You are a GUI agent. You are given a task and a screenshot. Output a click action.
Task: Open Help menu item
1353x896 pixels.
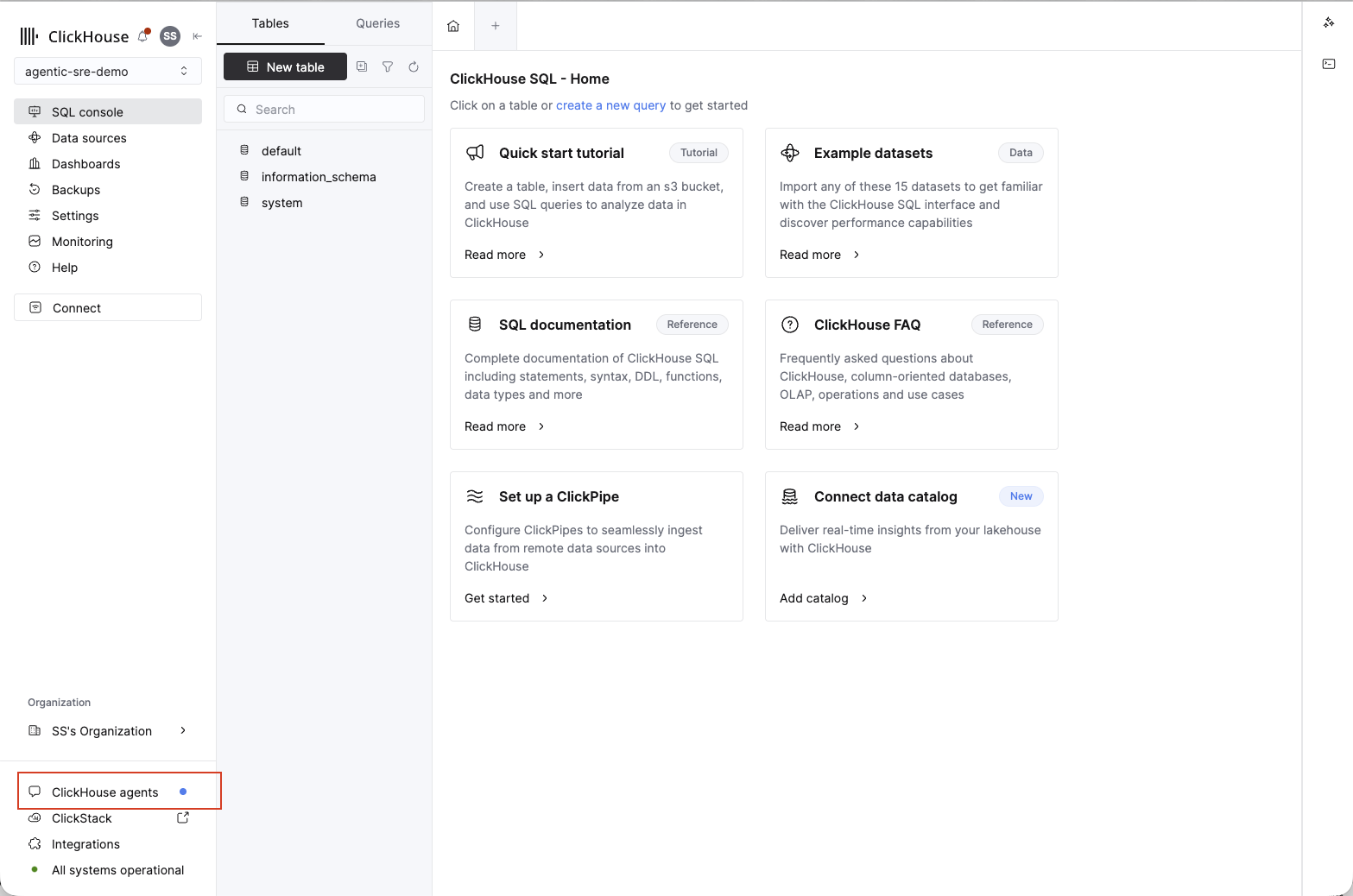[108, 267]
